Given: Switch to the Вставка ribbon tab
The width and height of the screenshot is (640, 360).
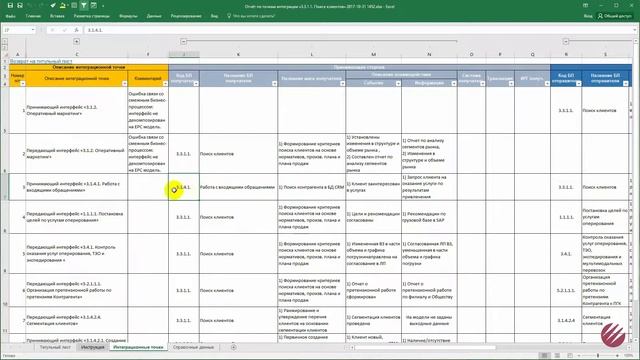Looking at the screenshot, I should point(57,16).
